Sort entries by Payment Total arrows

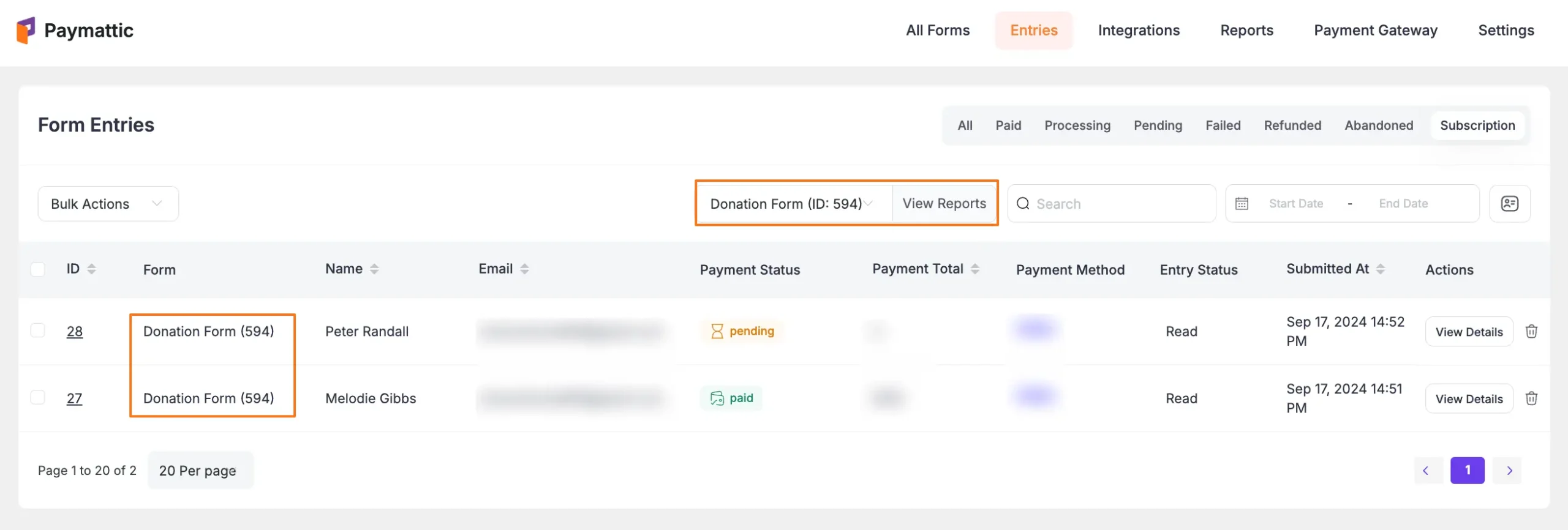click(975, 269)
